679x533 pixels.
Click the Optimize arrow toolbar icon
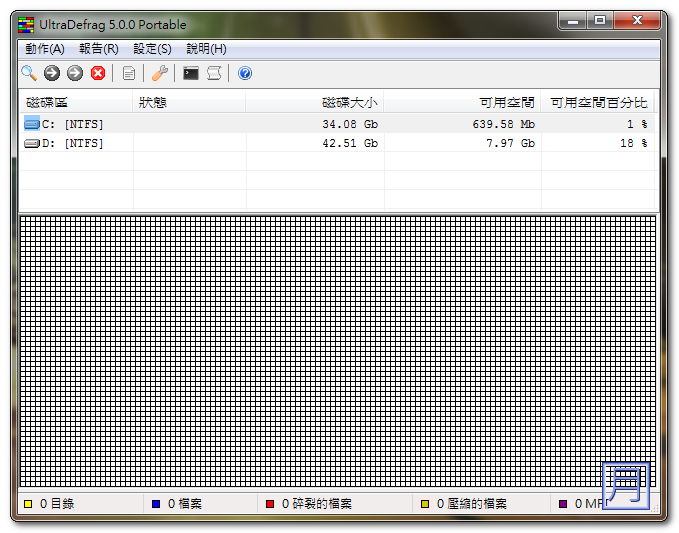75,73
